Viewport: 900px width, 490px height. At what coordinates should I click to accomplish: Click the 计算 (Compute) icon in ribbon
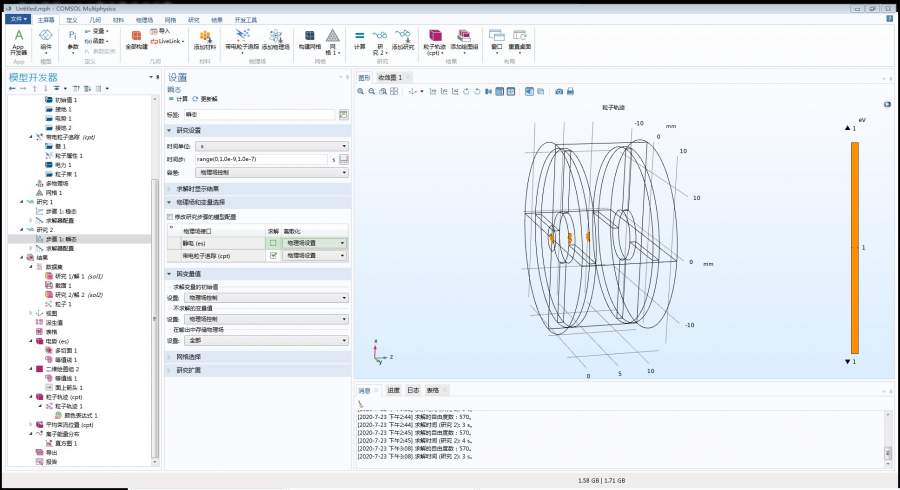tap(359, 37)
